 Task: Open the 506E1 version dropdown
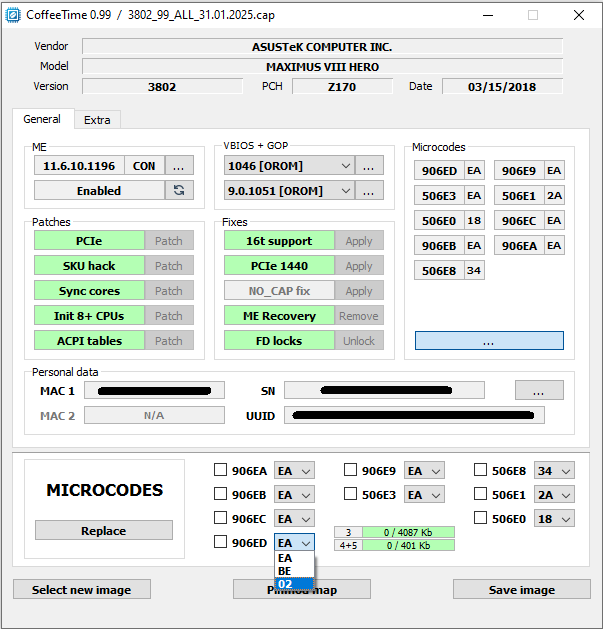[x=554, y=495]
